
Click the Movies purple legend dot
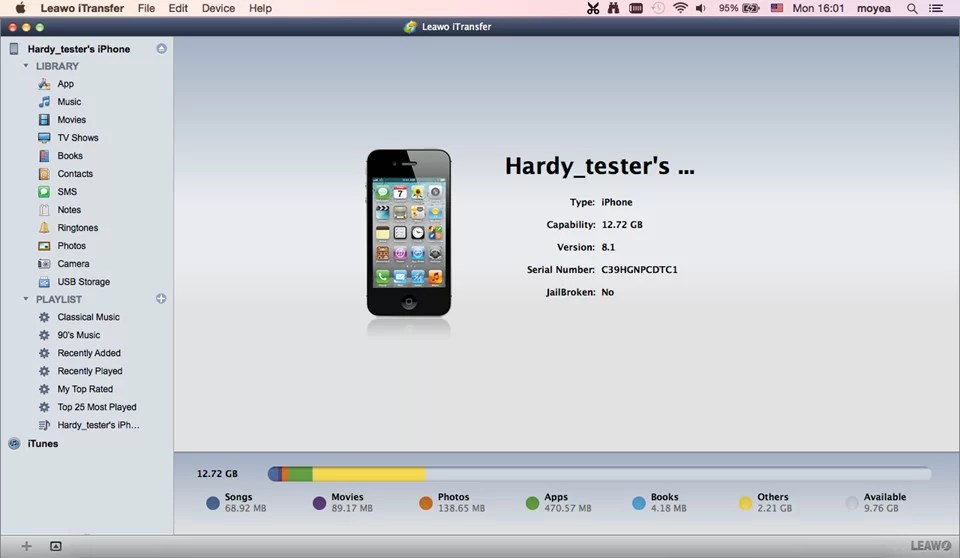pyautogui.click(x=320, y=503)
